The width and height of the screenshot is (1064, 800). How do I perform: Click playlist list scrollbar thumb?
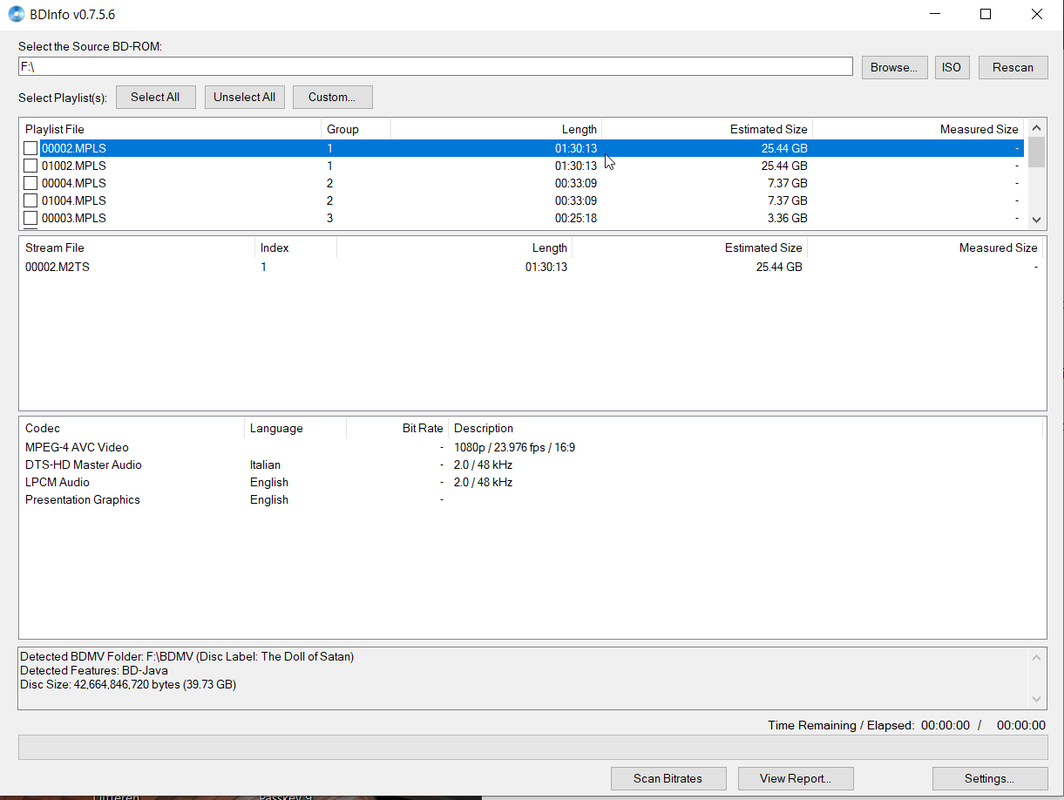point(1036,152)
